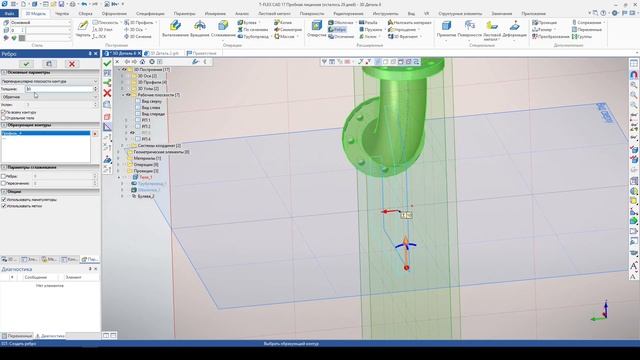Open the rib orientation dropdown under Основные параметры

coord(49,82)
